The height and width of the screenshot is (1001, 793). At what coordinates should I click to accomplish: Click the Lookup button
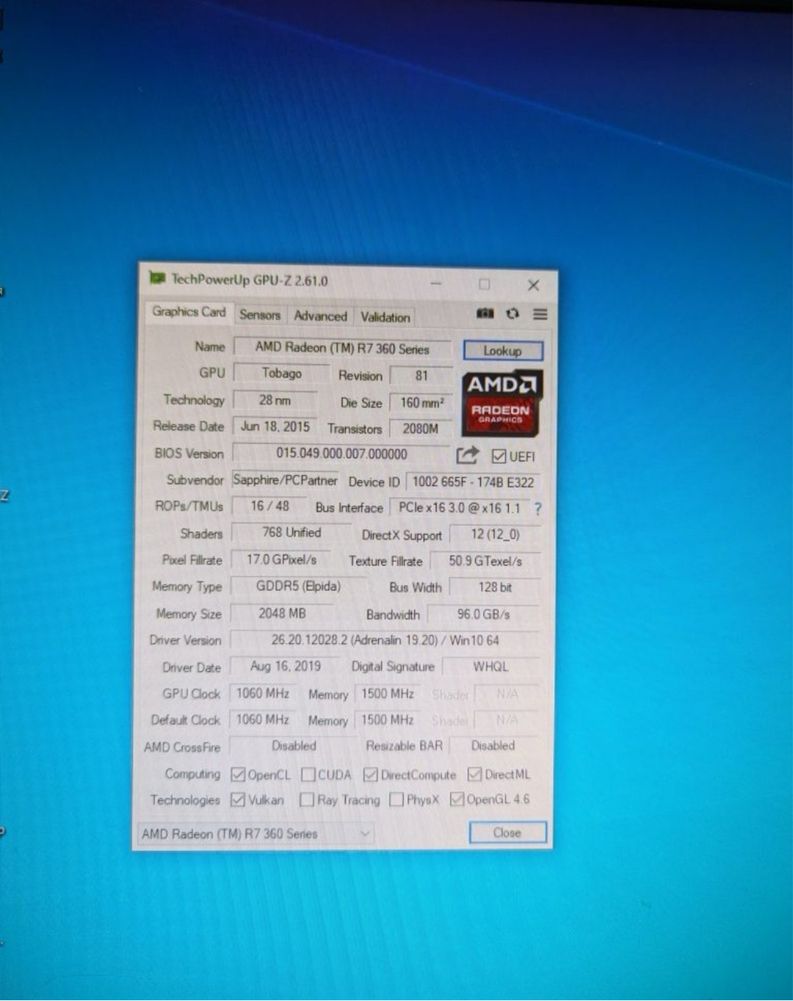502,350
